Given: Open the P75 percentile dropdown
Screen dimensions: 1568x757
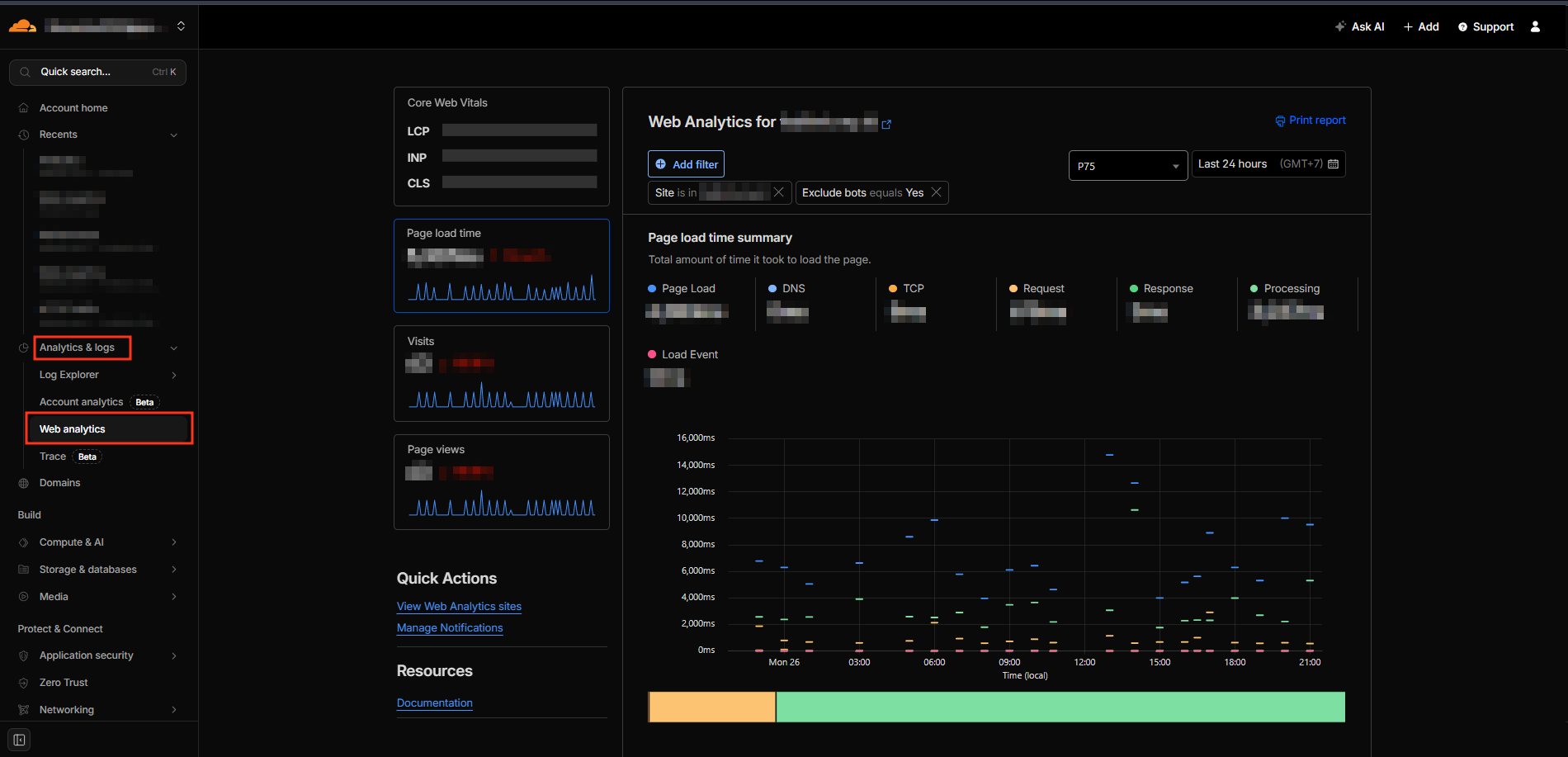Looking at the screenshot, I should 1127,165.
